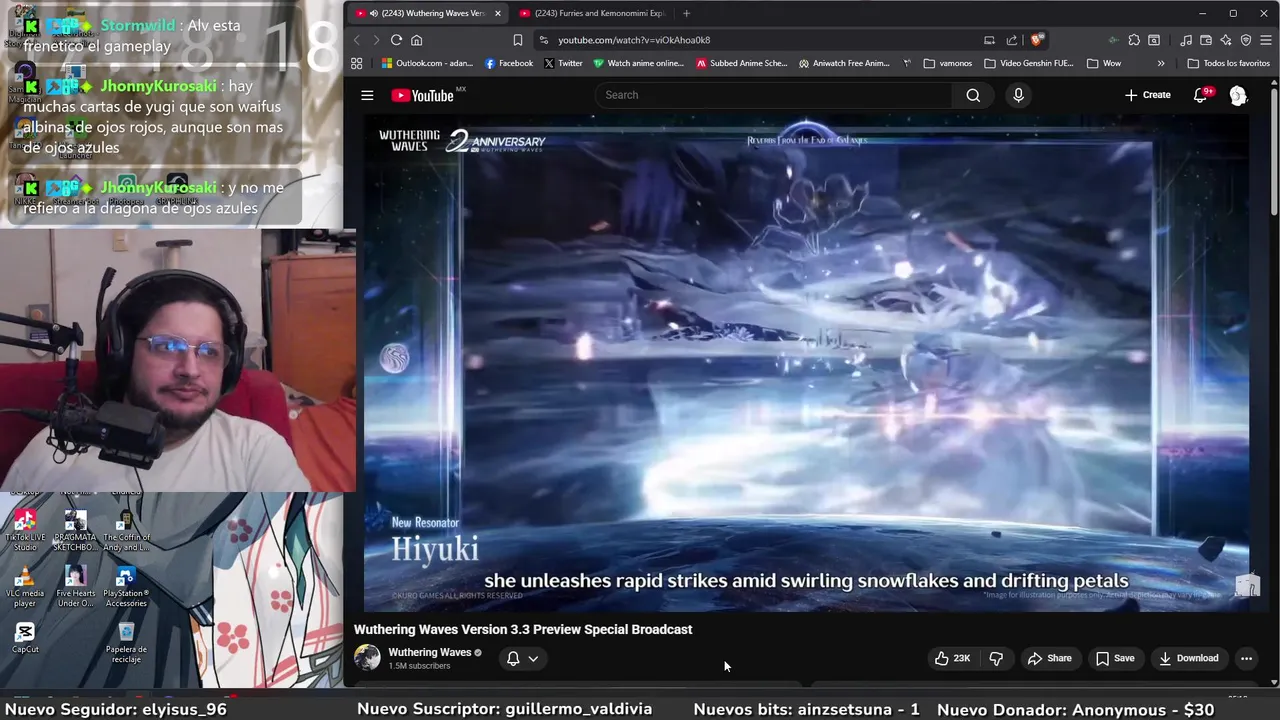Open Todos los favoritos folder

click(1228, 63)
